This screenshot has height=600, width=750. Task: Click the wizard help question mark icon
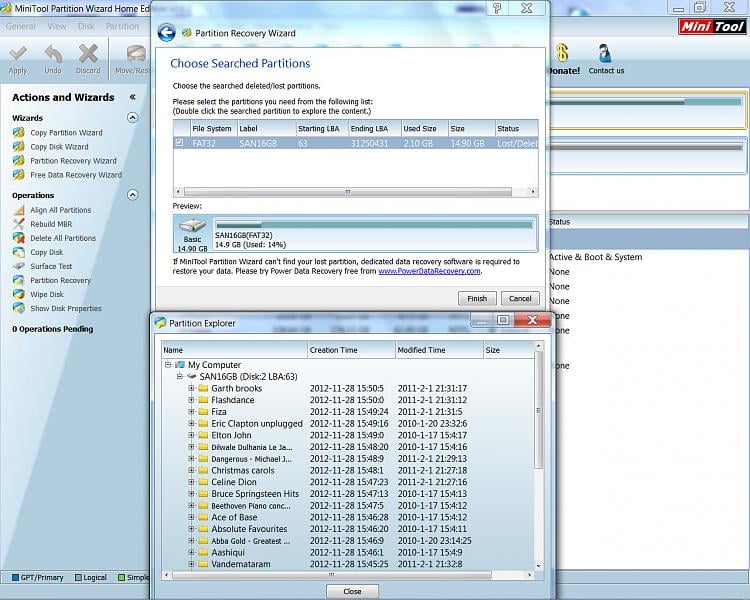point(497,8)
